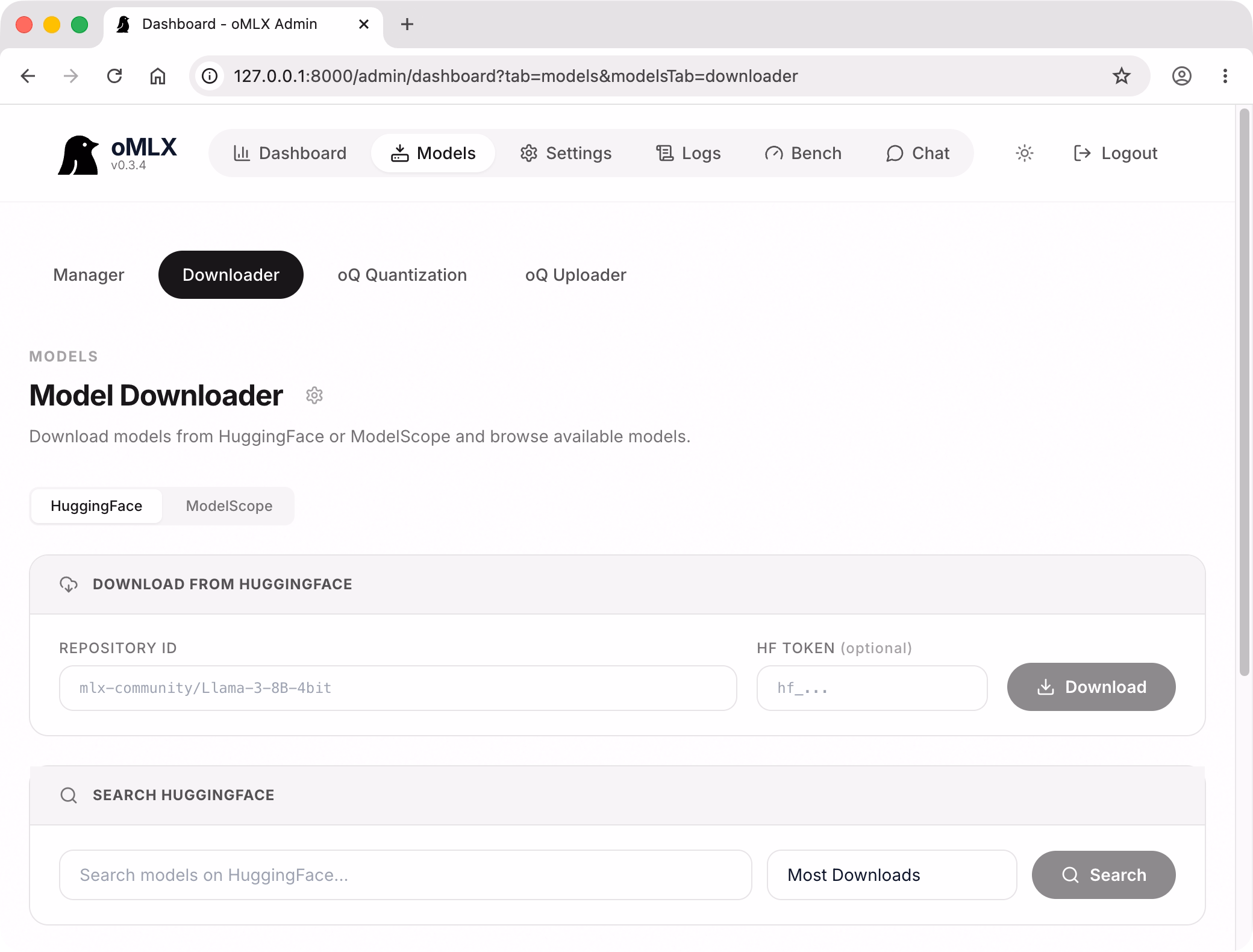Image resolution: width=1253 pixels, height=952 pixels.
Task: Click the Download button
Action: pyautogui.click(x=1091, y=687)
